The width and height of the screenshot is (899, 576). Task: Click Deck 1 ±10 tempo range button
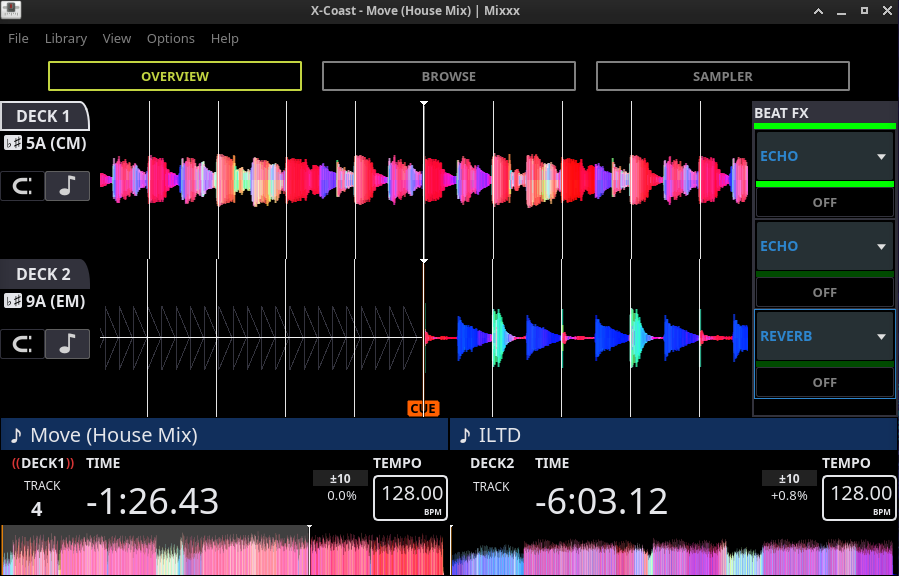coord(341,478)
